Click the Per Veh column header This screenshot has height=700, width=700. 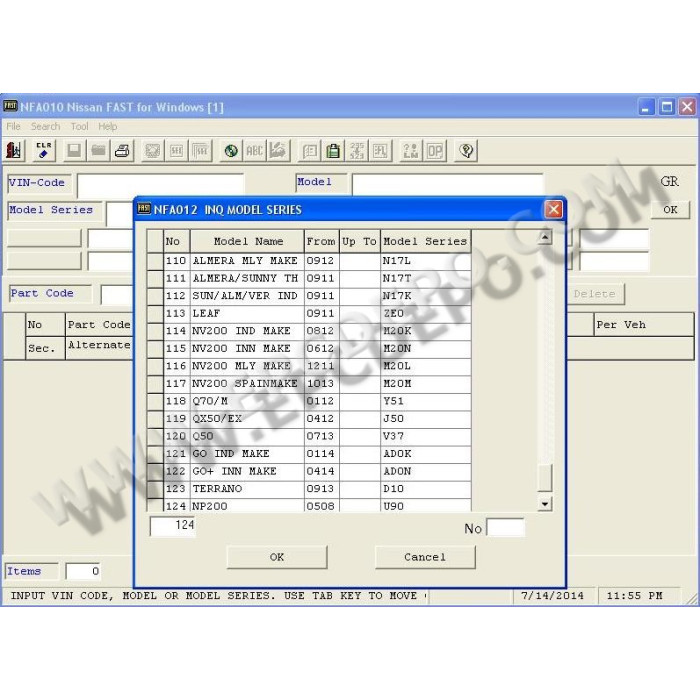click(x=644, y=325)
